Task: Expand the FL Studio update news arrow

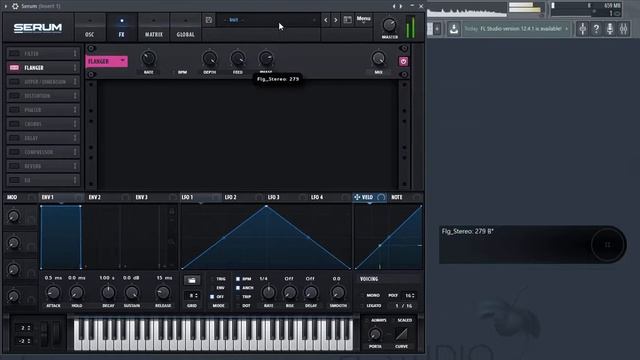Action: coord(567,29)
